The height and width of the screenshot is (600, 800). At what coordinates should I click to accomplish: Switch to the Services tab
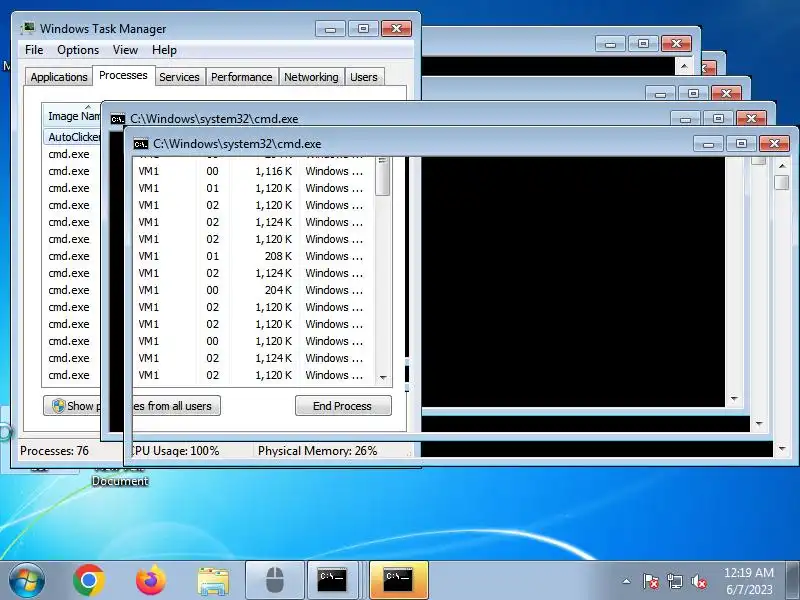tap(179, 77)
